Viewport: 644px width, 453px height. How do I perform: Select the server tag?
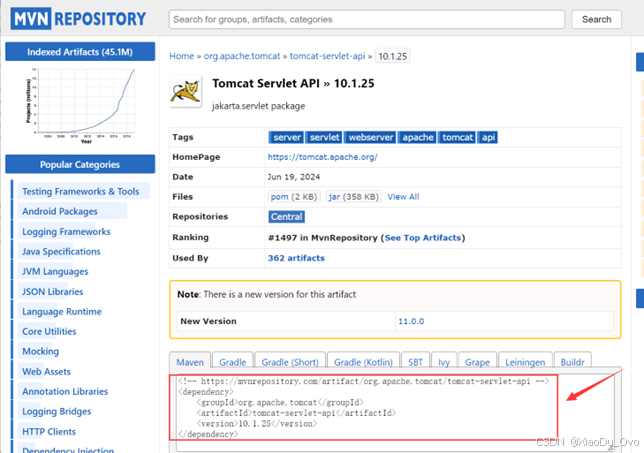286,137
